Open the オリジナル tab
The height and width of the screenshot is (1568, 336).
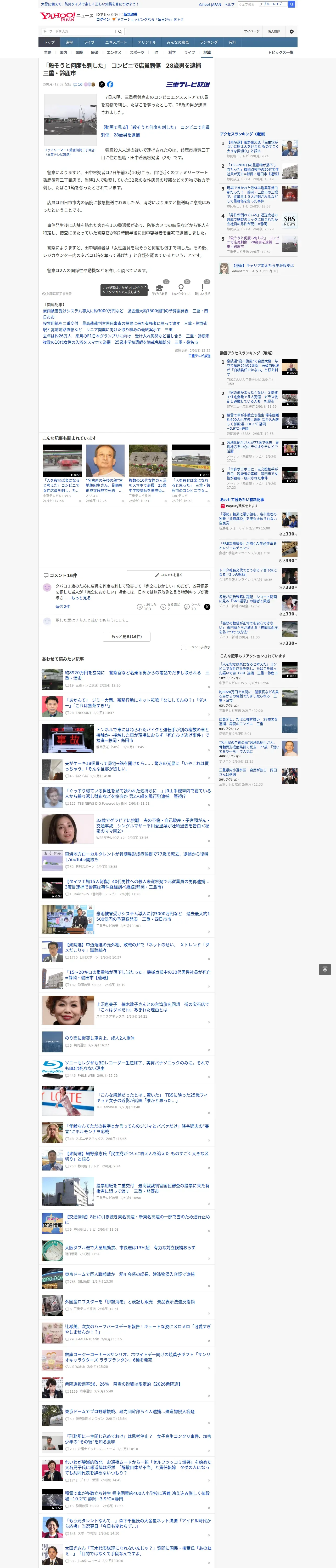(x=147, y=43)
